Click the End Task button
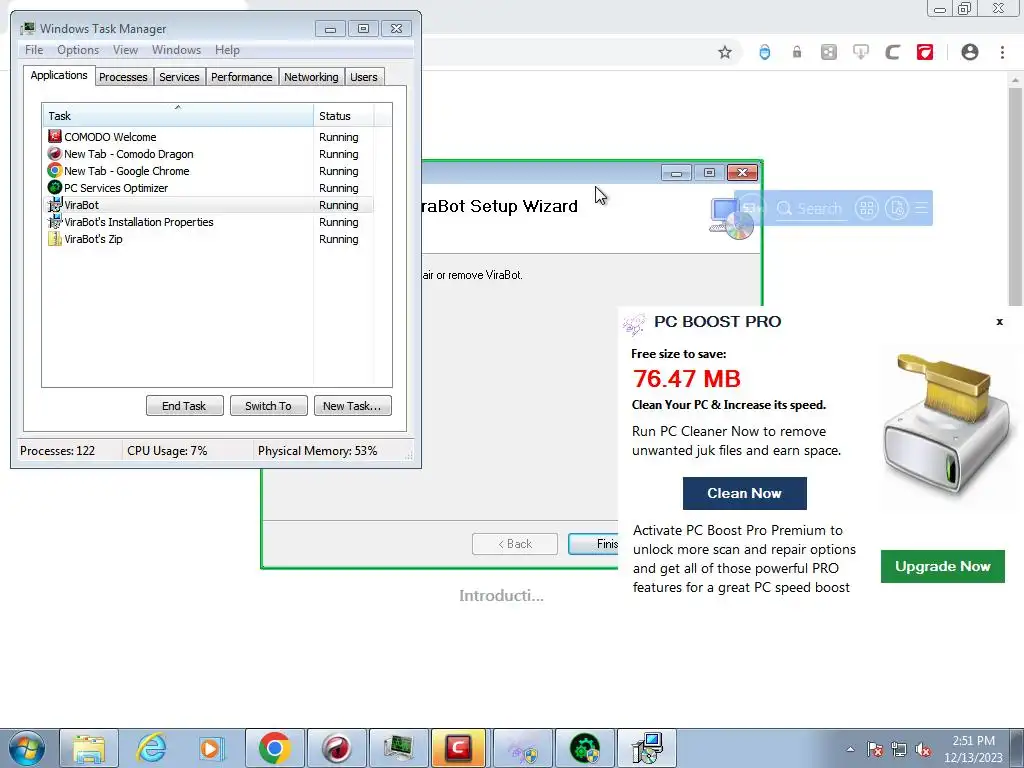This screenshot has width=1024, height=768. [184, 406]
